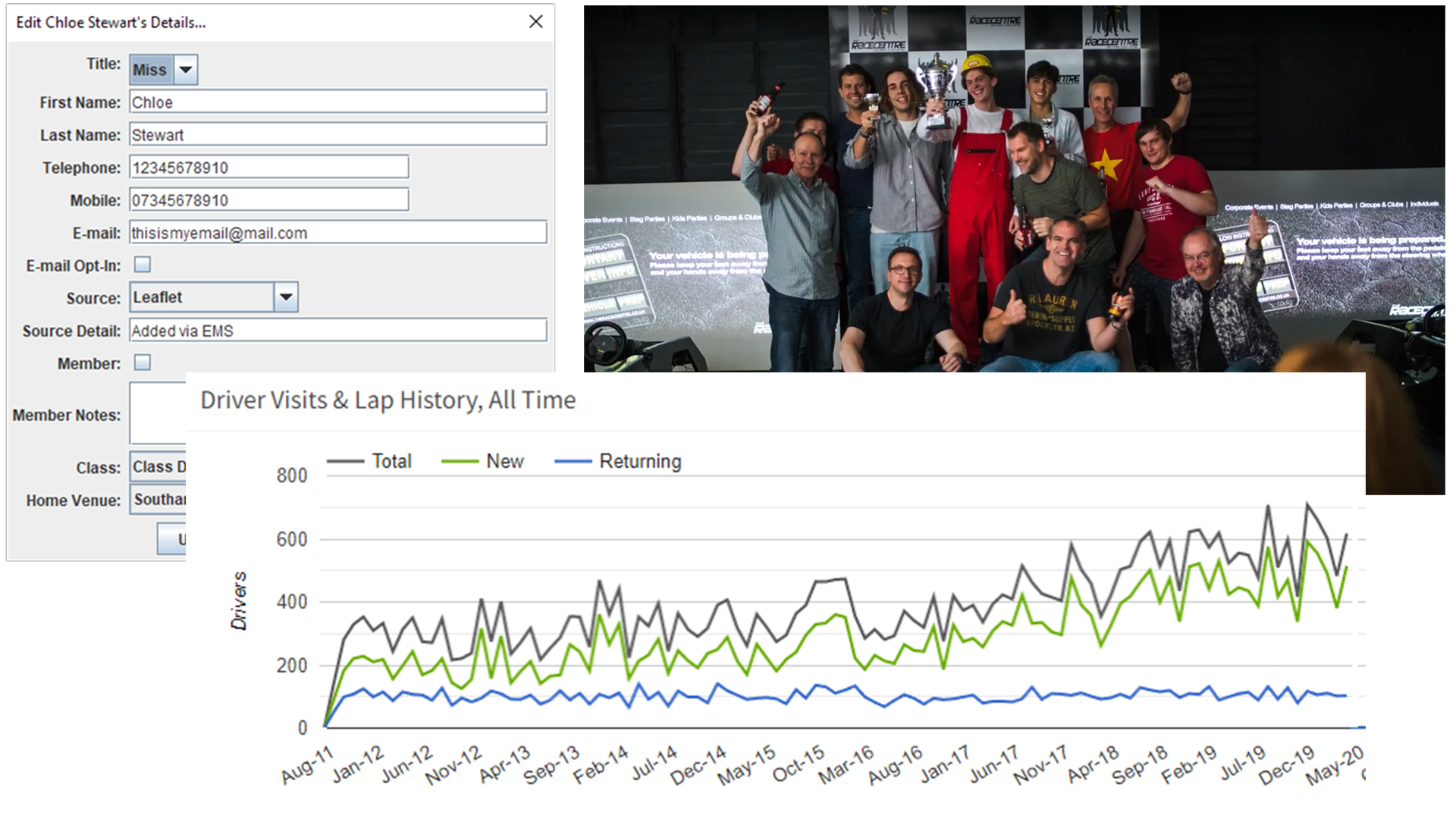Click inside the Member Notes text area
The height and width of the screenshot is (819, 1456).
(158, 413)
